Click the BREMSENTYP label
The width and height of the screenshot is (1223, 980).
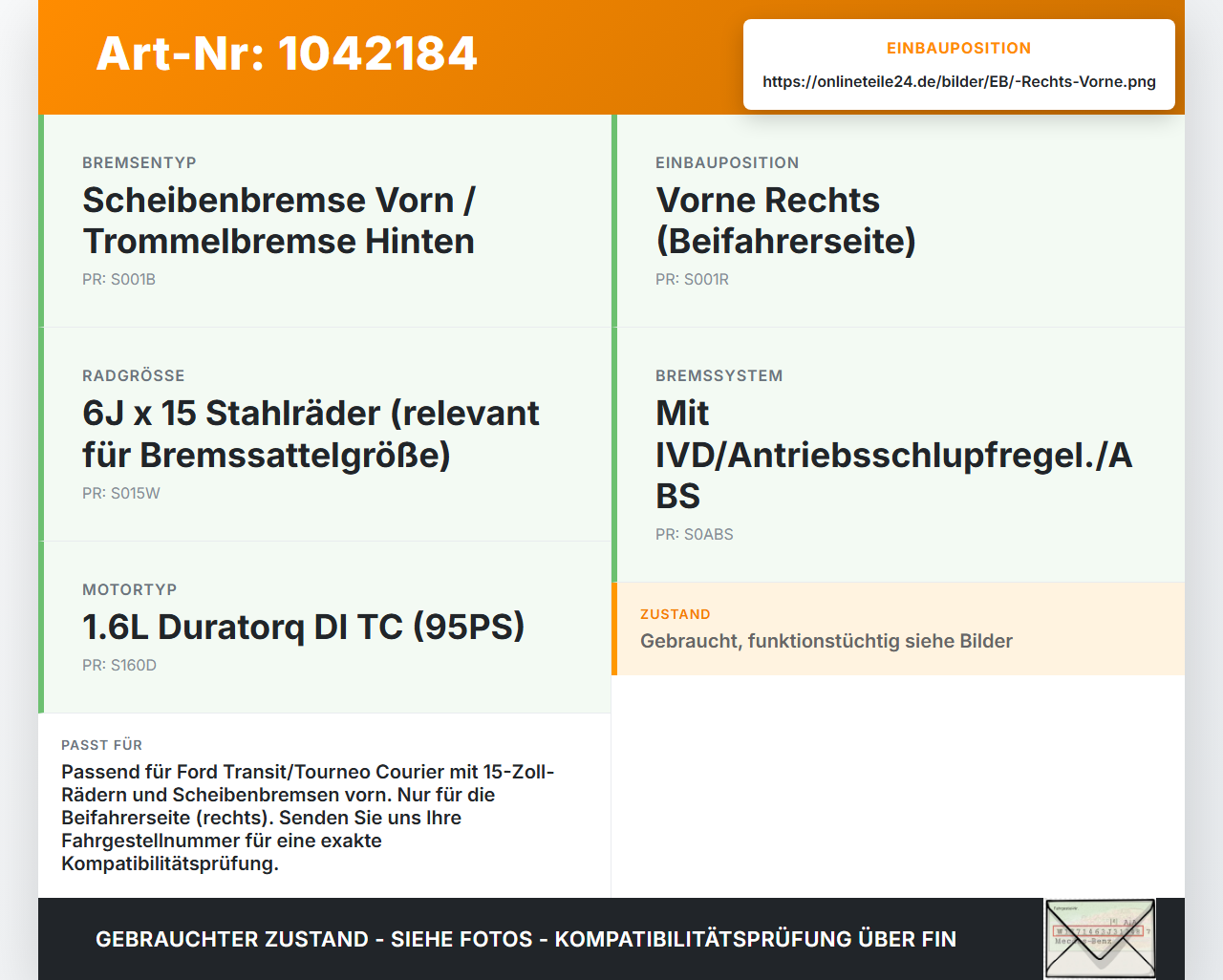[139, 163]
